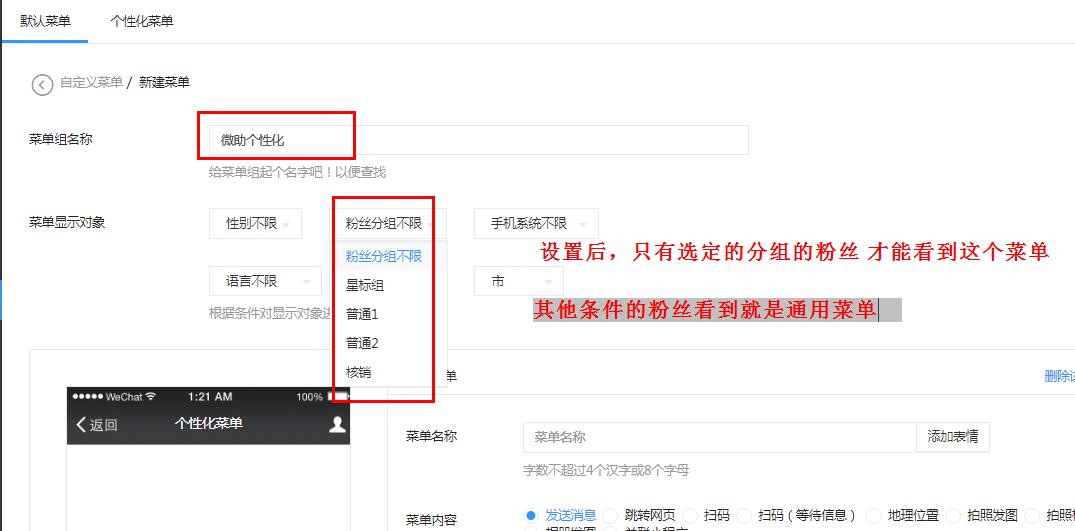Click the 菜单名称 input field
This screenshot has height=531, width=1075.
719,437
